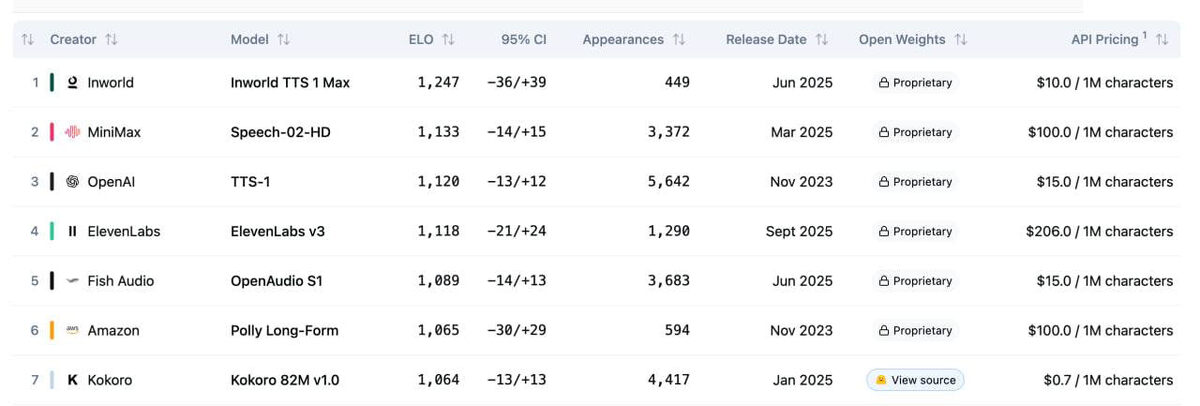Open View source for Kokoro 82M
1200x406 pixels.
[915, 380]
